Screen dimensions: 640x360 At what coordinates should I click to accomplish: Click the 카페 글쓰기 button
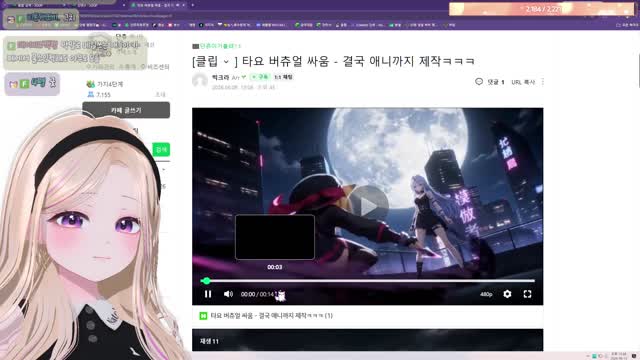(126, 110)
